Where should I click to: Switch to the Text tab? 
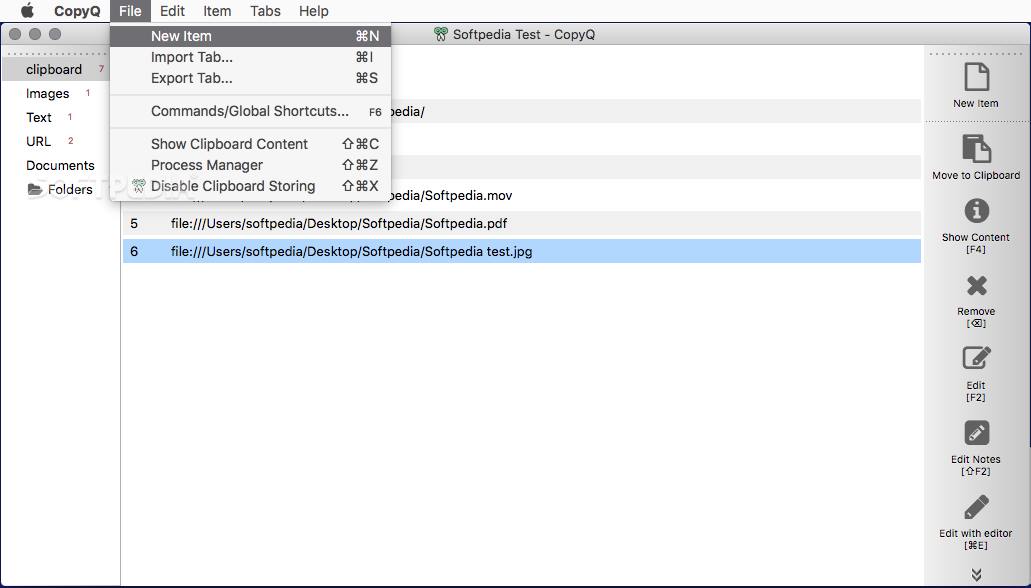tap(39, 117)
